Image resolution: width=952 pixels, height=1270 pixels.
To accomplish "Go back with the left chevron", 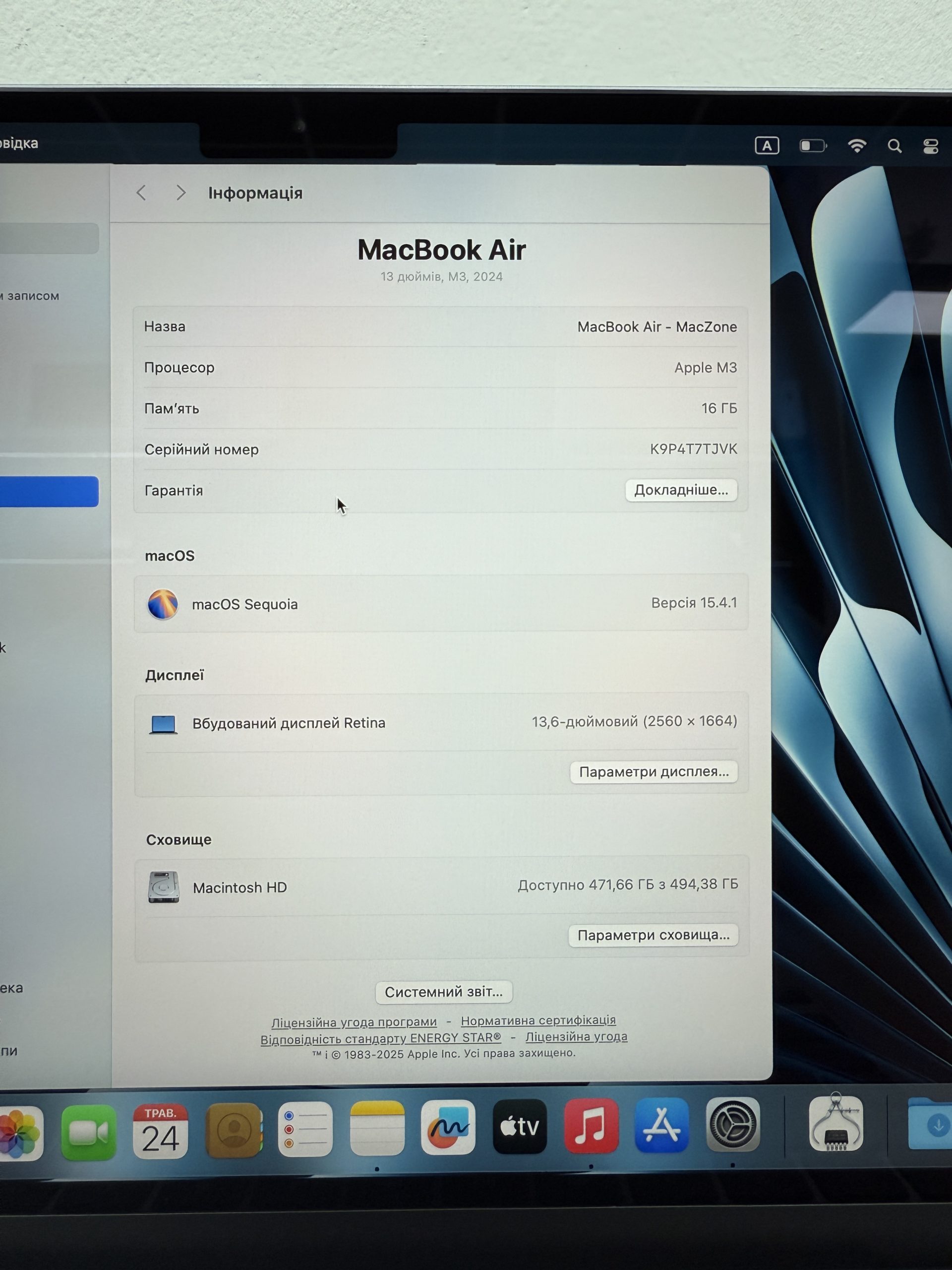I will [x=141, y=193].
